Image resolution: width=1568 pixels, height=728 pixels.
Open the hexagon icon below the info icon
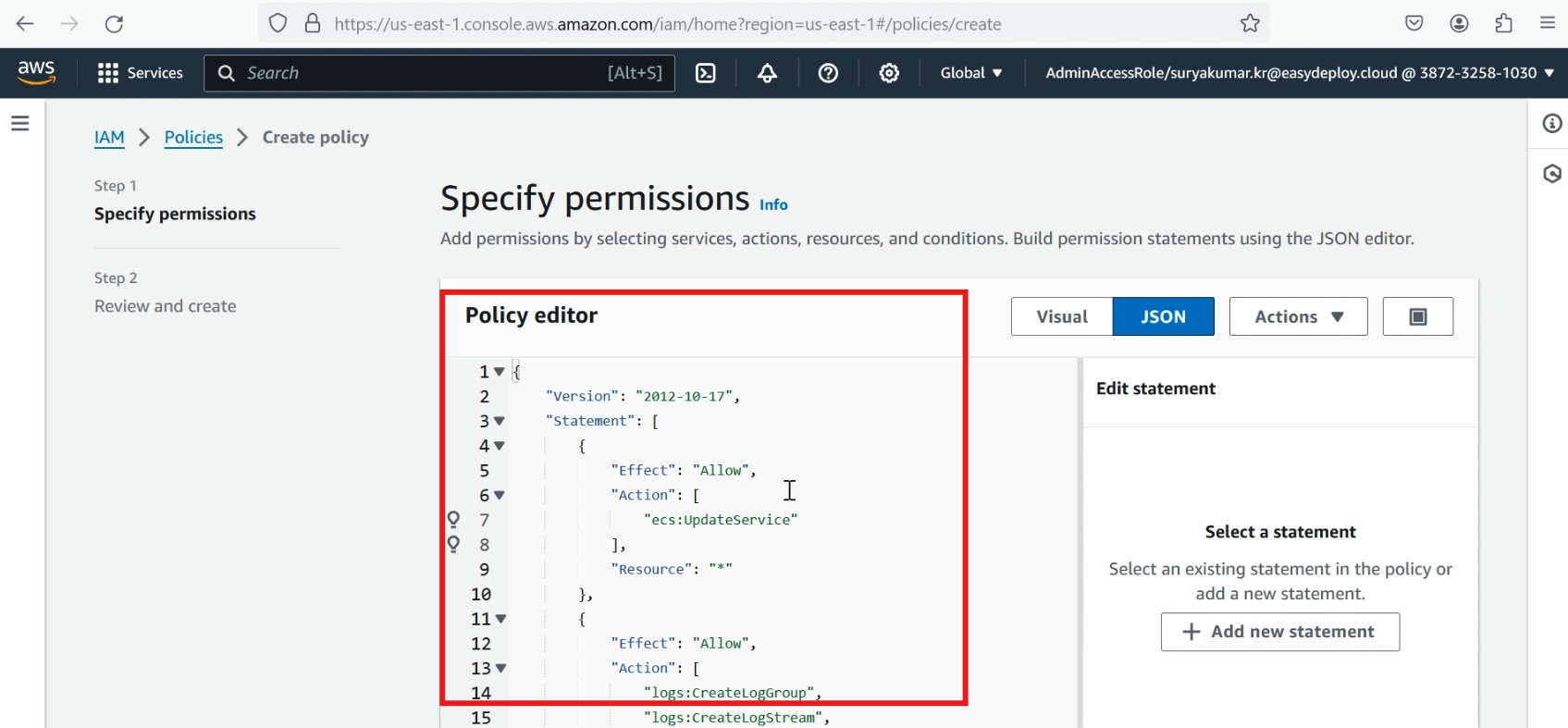pos(1552,174)
